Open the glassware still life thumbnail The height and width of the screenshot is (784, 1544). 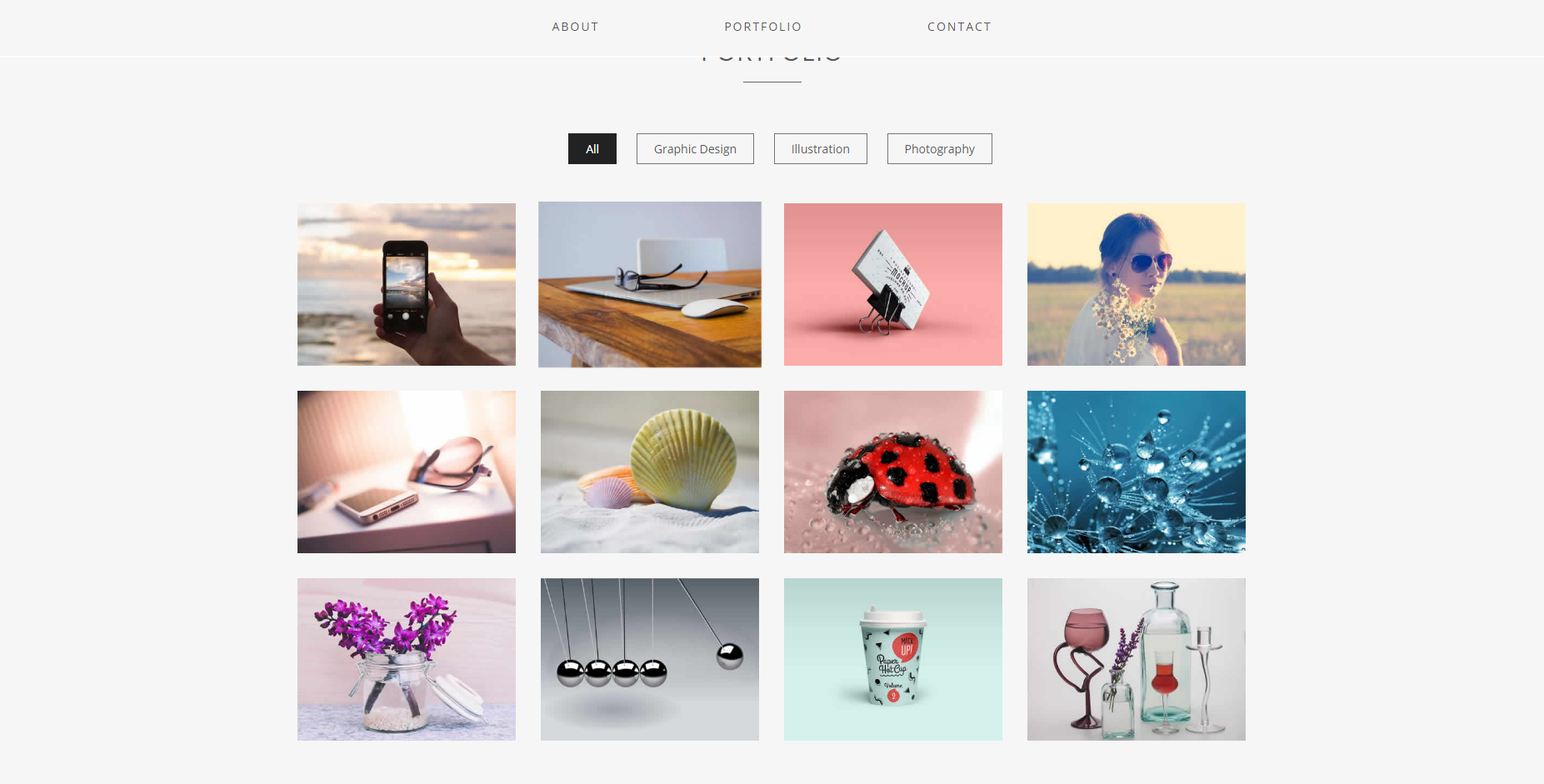click(1137, 659)
